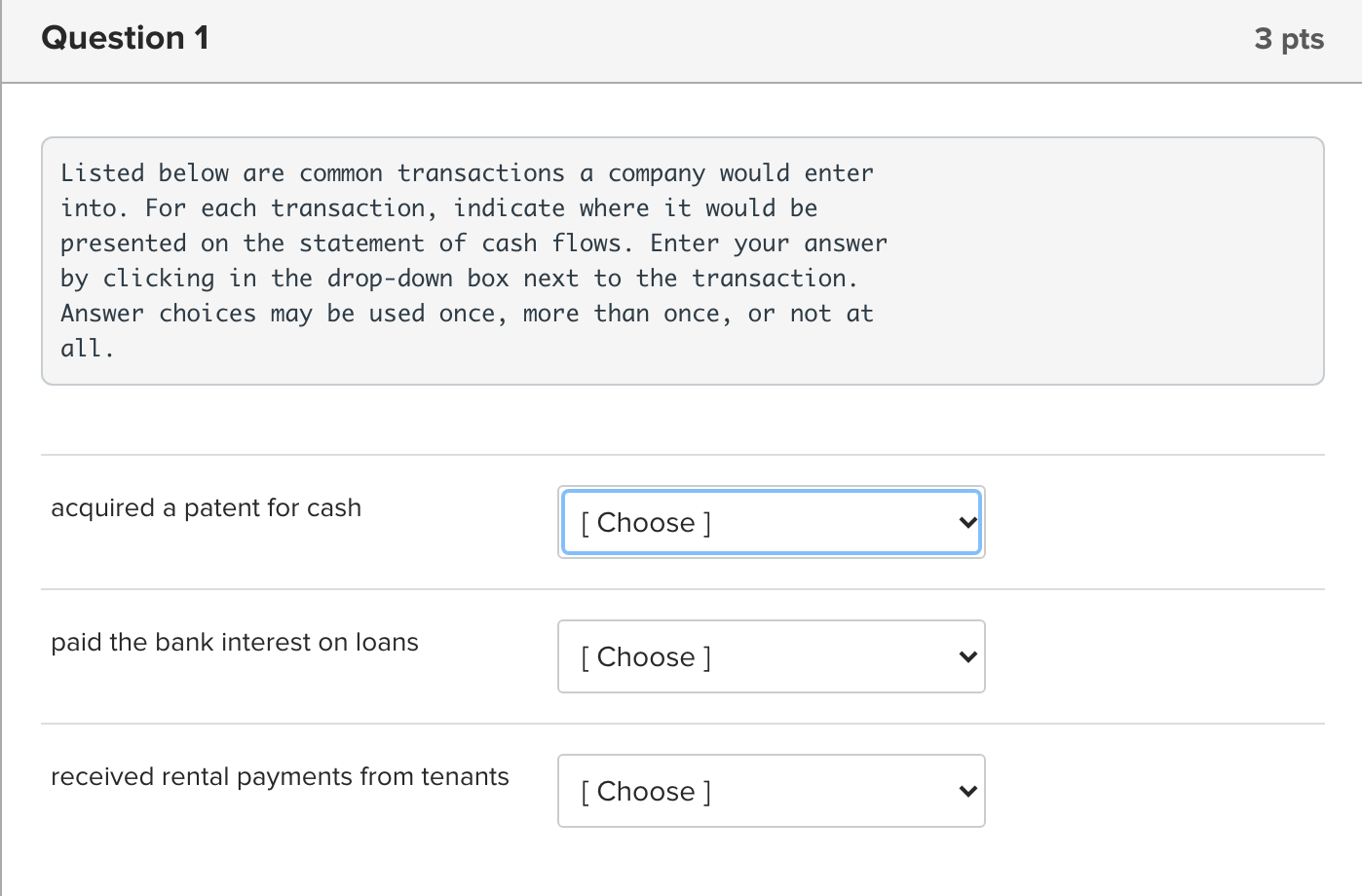Click the Question 1 heading
Viewport: 1362px width, 896px height.
click(x=125, y=38)
